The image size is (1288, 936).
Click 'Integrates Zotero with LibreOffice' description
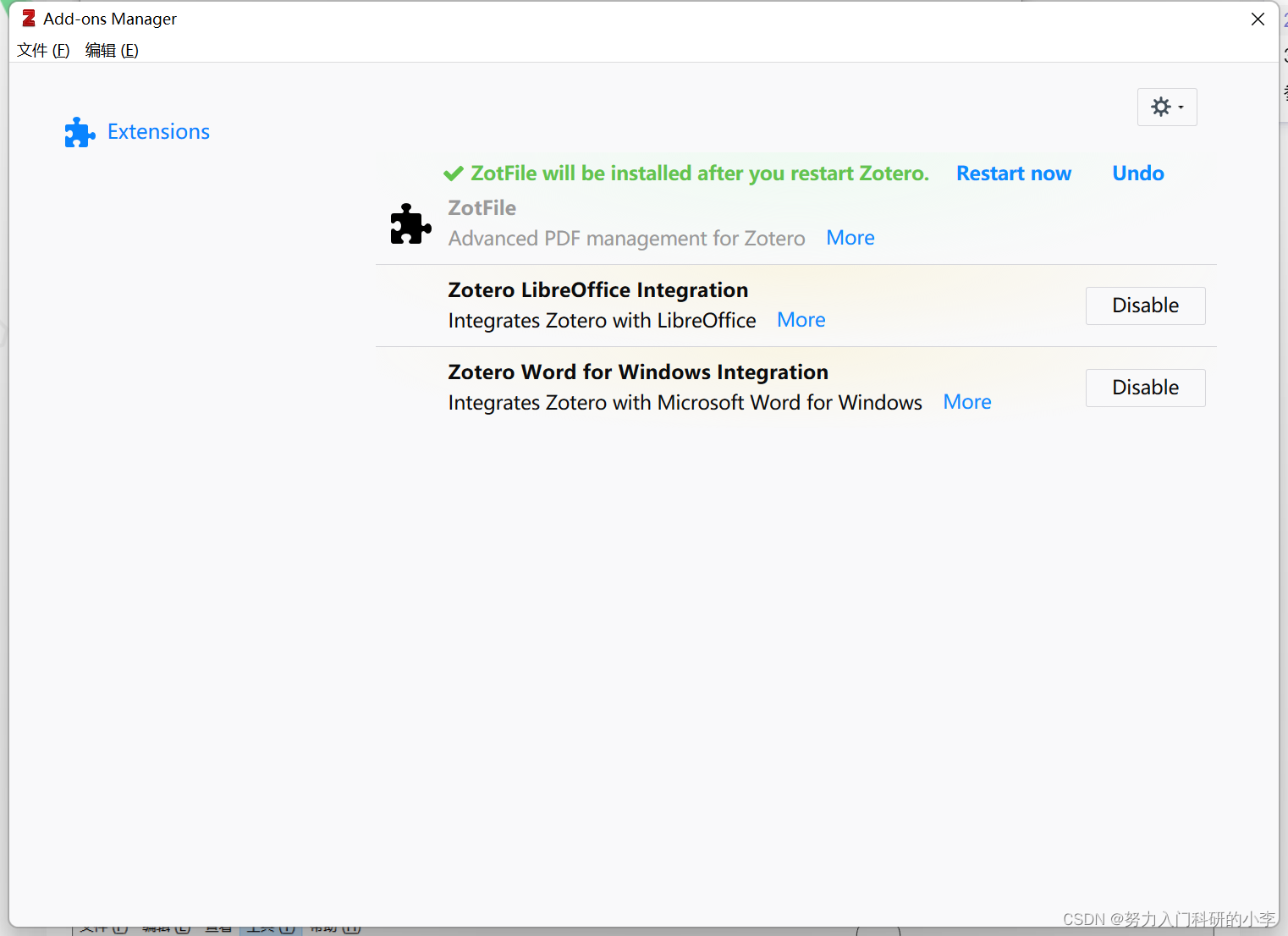point(602,321)
